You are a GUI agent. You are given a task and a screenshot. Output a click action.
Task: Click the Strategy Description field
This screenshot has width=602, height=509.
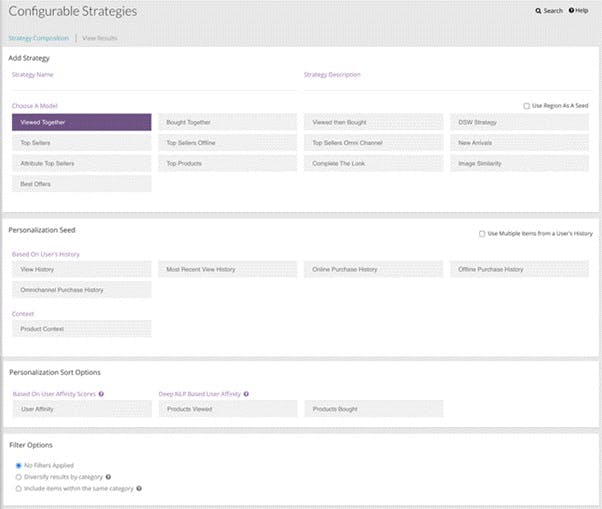(x=445, y=85)
